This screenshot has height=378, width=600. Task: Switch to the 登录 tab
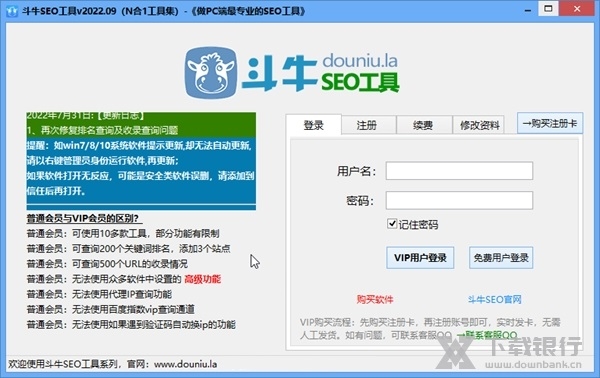click(313, 125)
